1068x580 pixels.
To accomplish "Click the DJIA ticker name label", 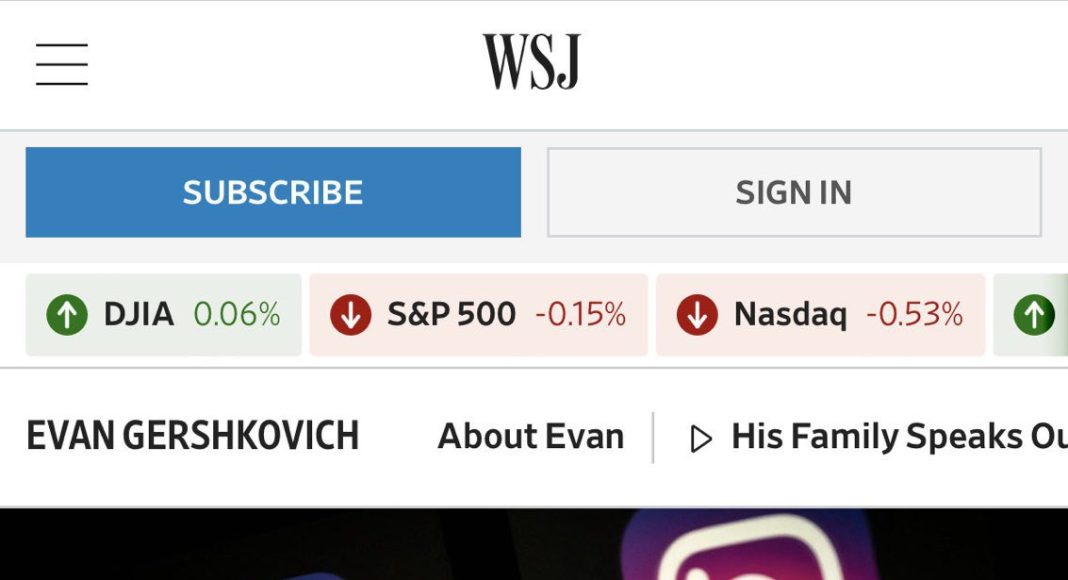I will point(139,316).
